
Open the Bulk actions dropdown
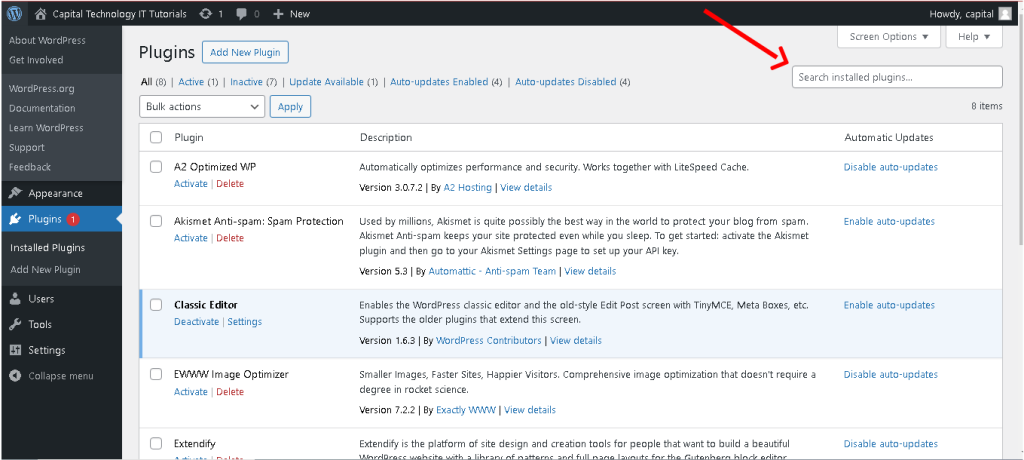(201, 106)
